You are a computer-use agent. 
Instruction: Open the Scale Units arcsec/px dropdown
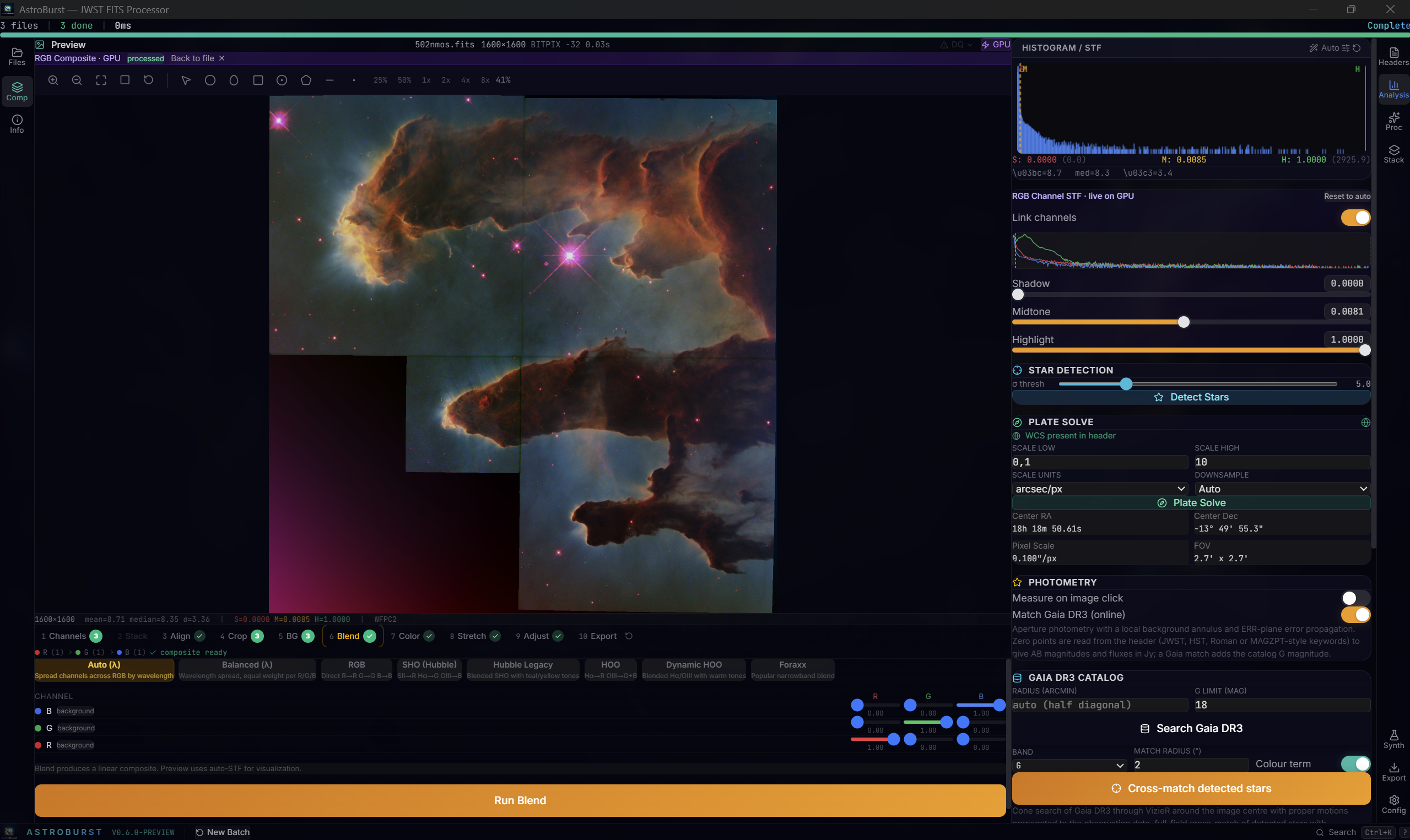click(x=1099, y=489)
